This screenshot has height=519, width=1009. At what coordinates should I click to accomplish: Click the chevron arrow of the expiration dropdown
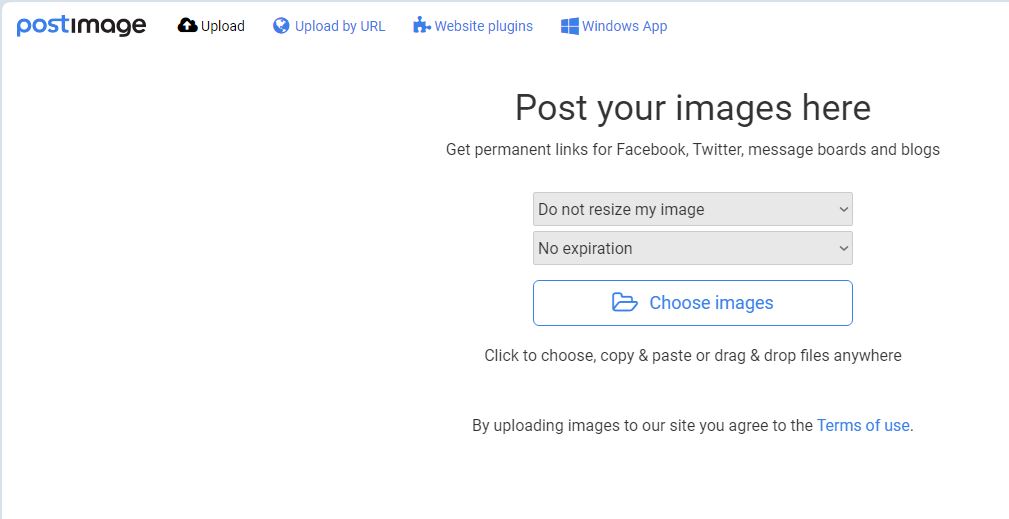coord(844,249)
